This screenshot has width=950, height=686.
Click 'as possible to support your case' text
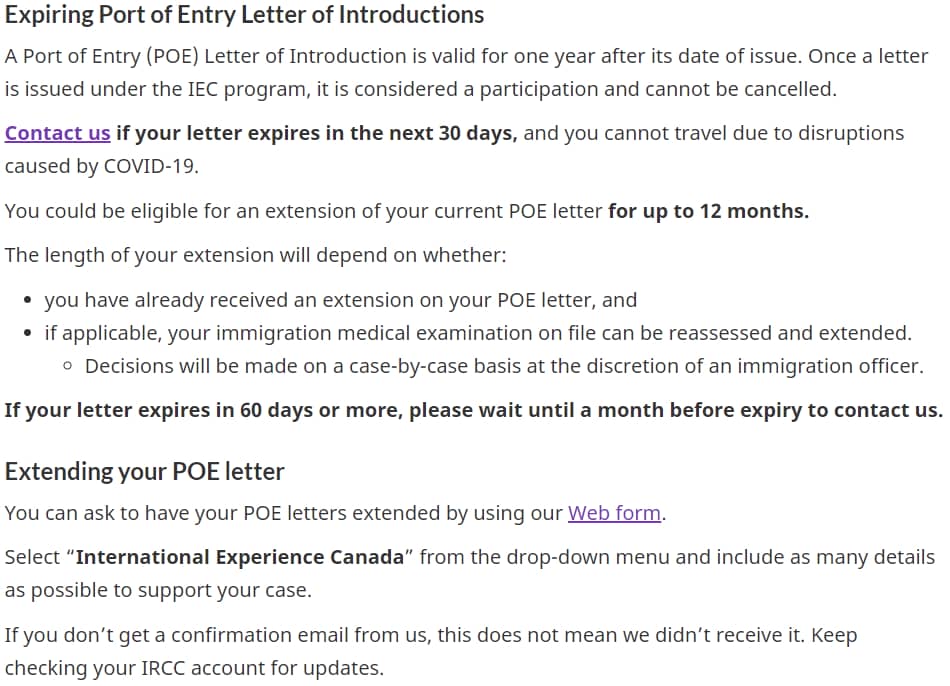tap(158, 590)
